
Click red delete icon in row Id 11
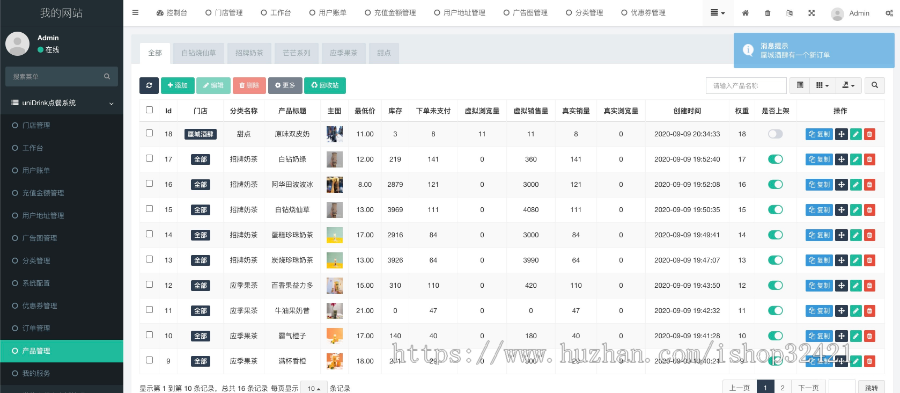pos(870,310)
